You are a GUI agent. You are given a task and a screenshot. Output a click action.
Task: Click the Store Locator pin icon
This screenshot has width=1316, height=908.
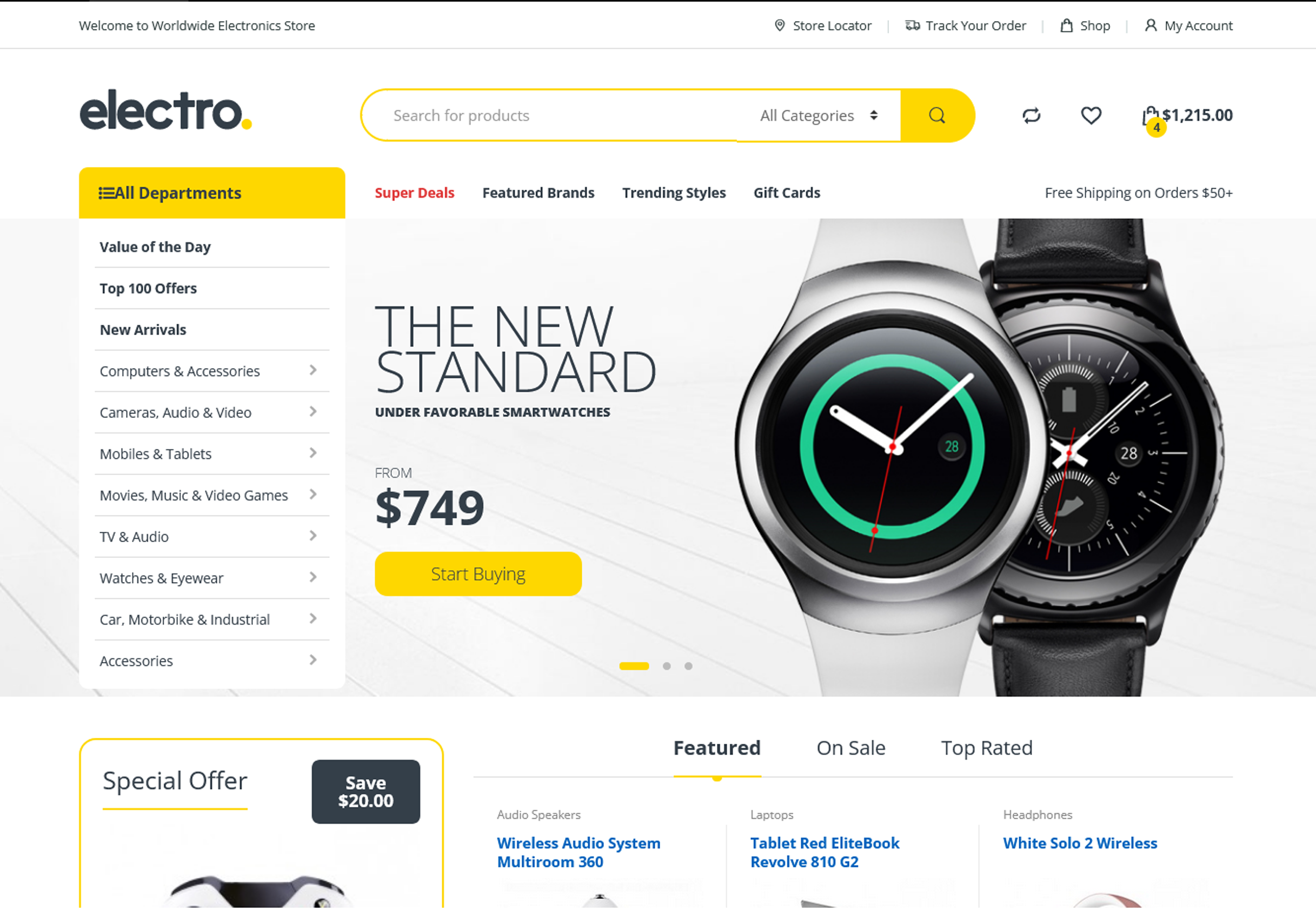coord(780,25)
